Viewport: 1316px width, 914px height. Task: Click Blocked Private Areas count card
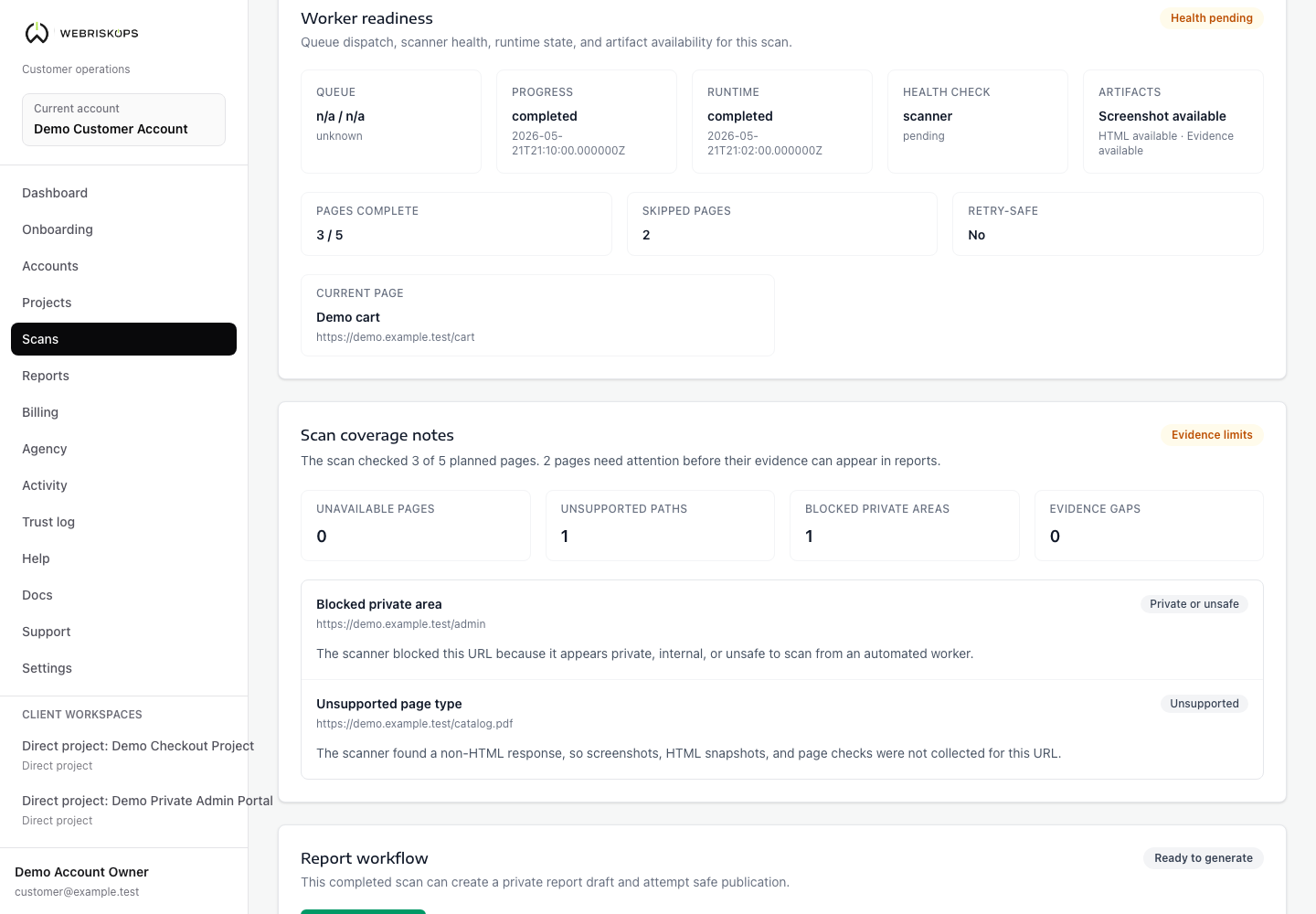click(x=905, y=526)
